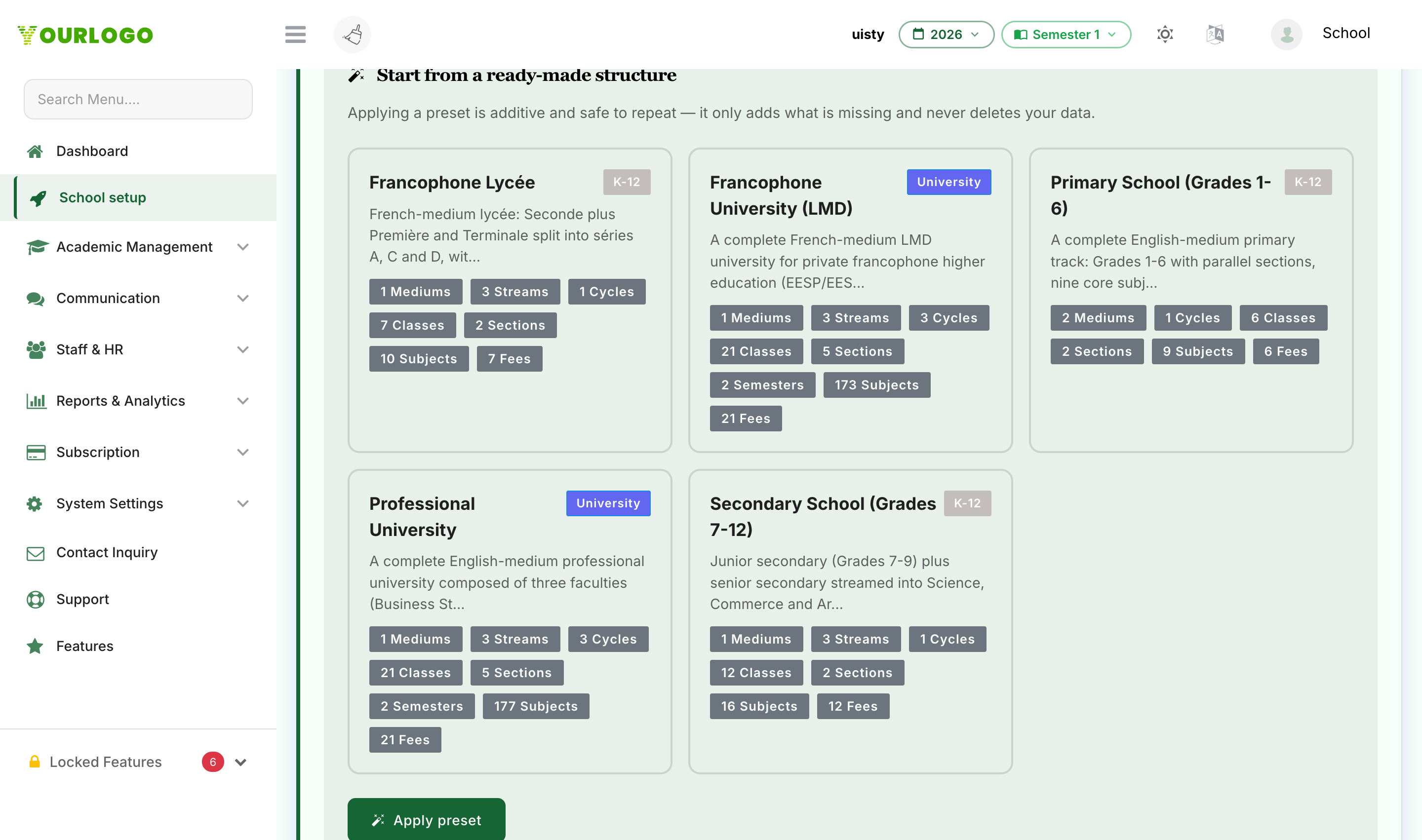Open Reports & Analytics menu
1422x840 pixels.
138,401
